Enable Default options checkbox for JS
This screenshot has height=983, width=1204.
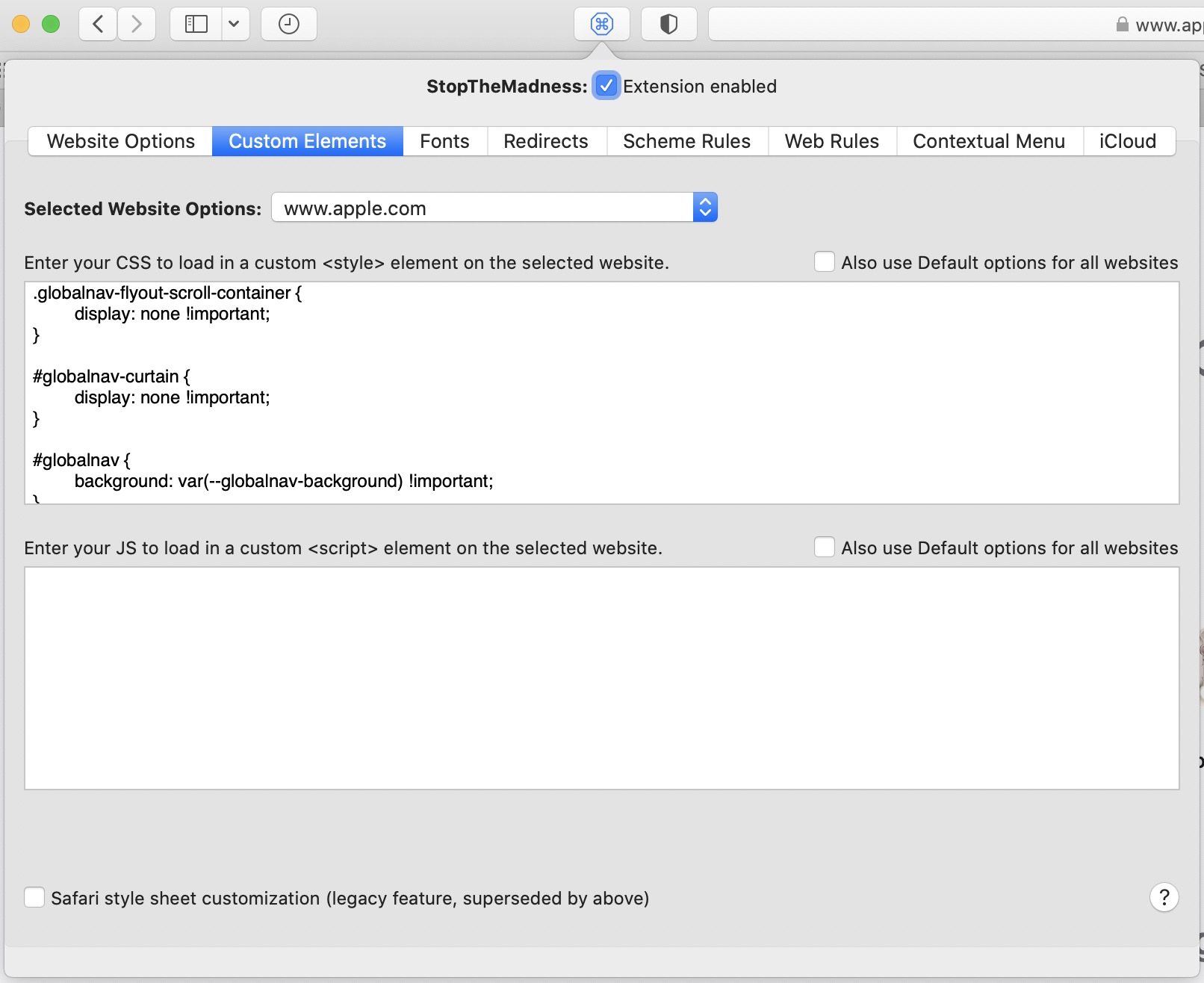coord(825,548)
